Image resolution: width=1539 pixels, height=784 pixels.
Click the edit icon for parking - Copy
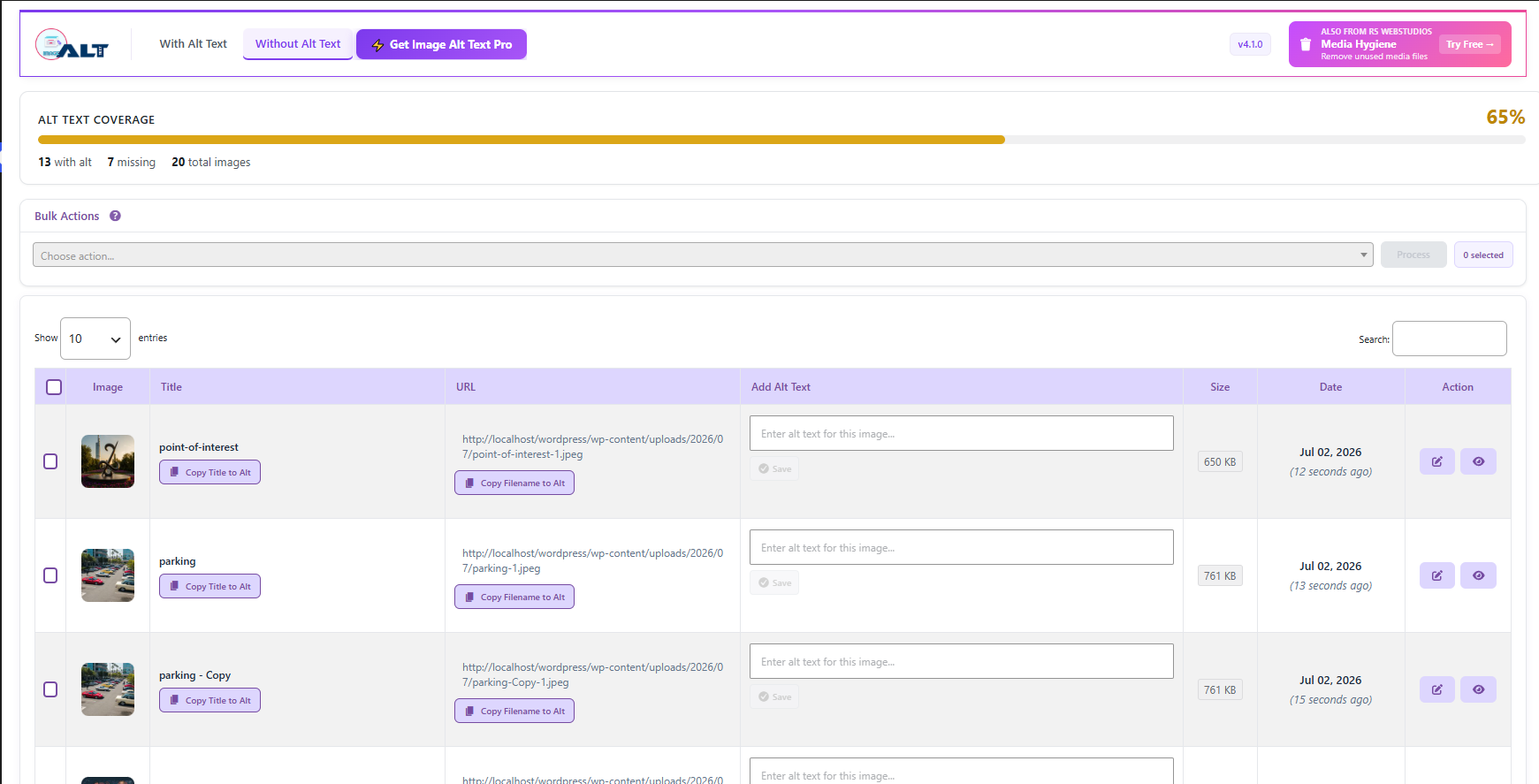tap(1437, 689)
